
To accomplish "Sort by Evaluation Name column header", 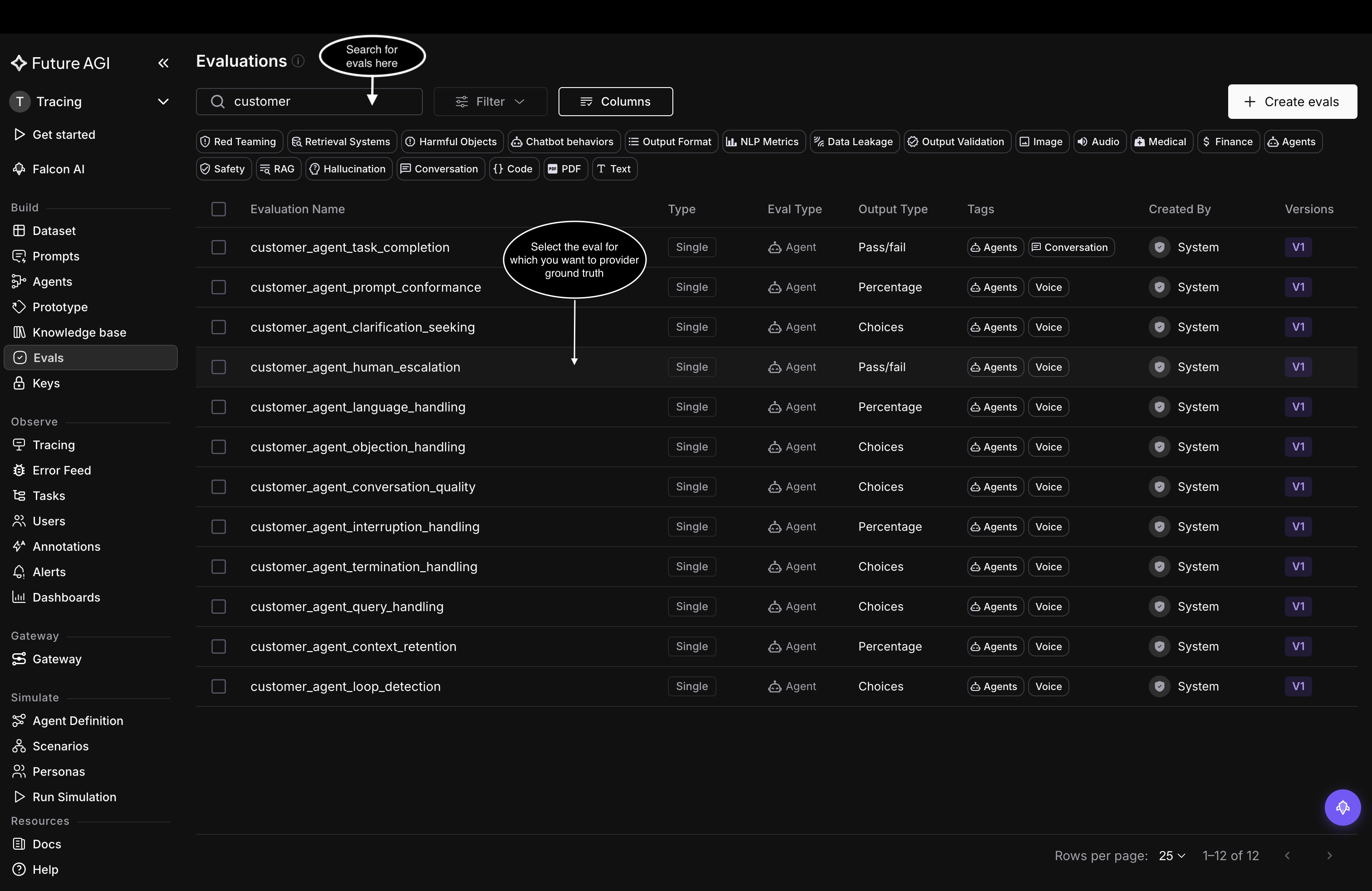I will [298, 209].
